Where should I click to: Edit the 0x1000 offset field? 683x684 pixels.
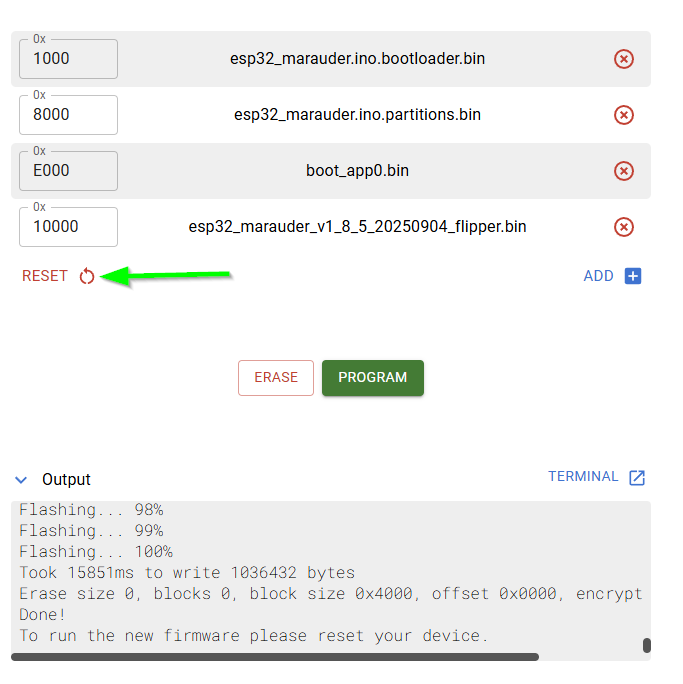tap(68, 59)
